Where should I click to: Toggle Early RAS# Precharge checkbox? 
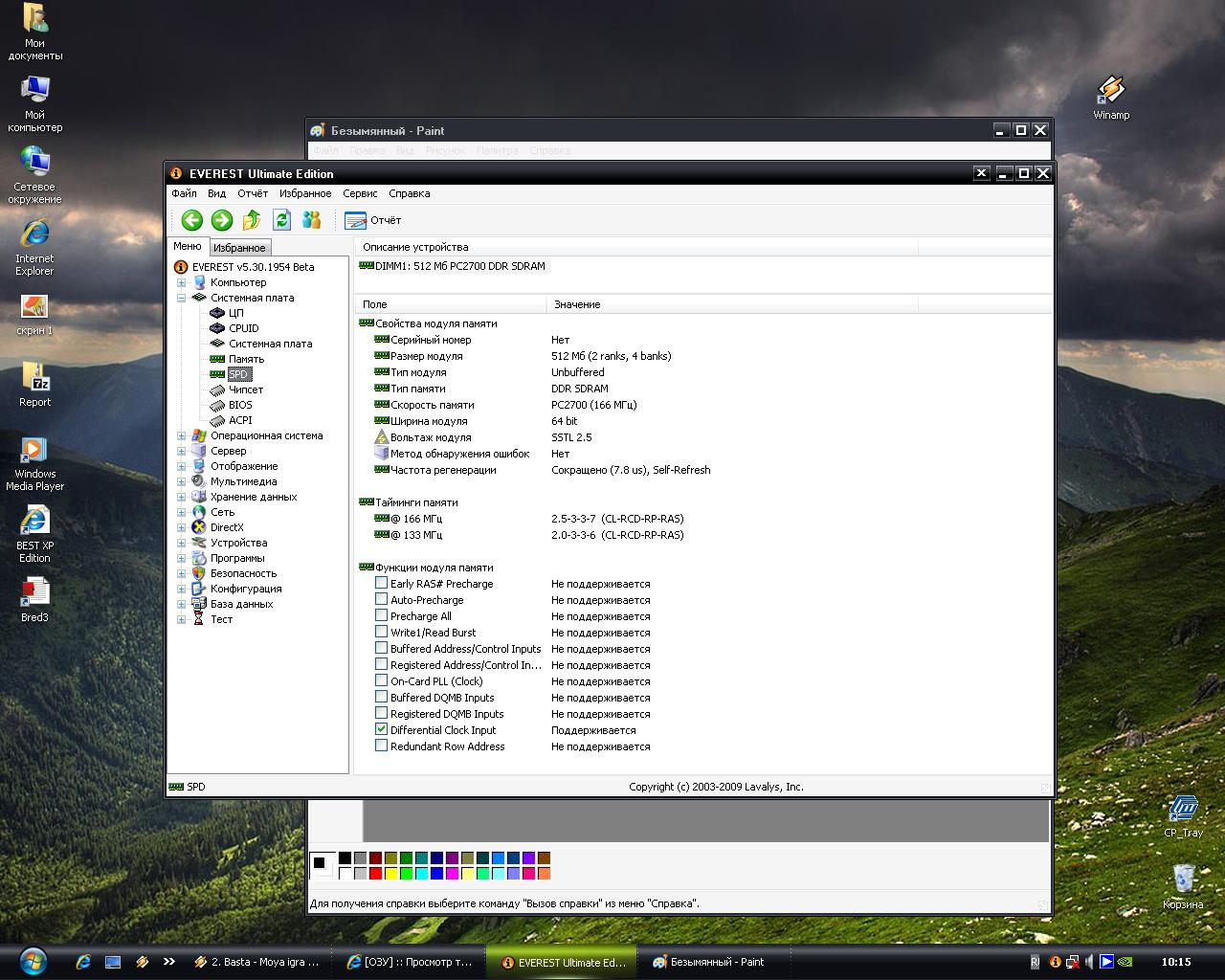[x=381, y=583]
